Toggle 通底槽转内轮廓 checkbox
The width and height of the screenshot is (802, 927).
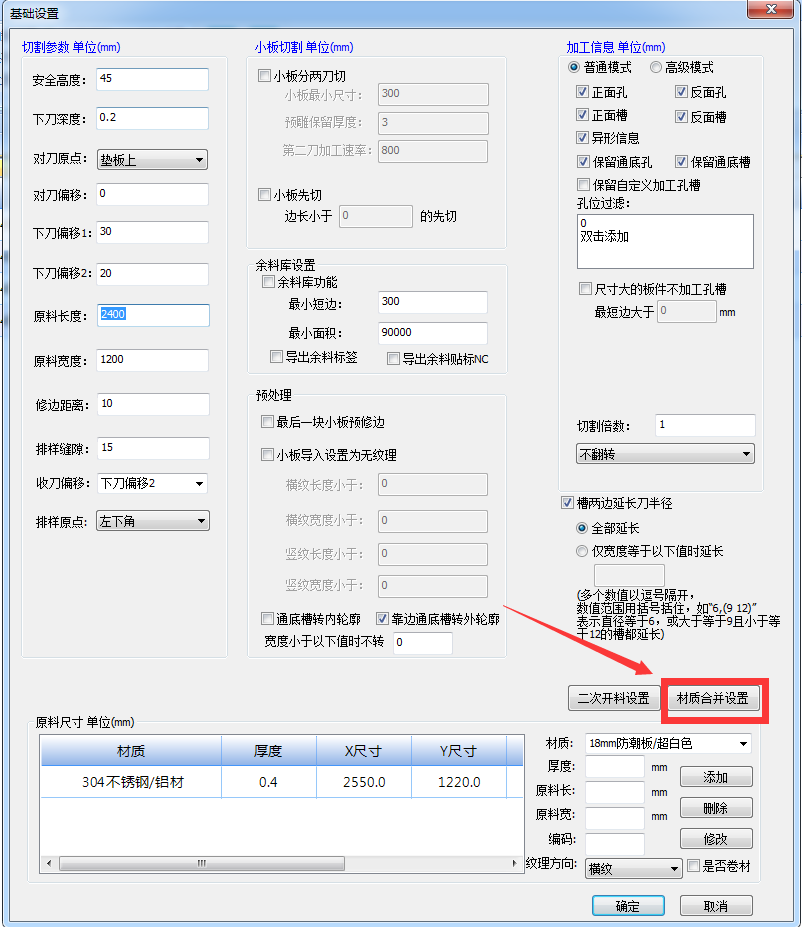click(267, 618)
